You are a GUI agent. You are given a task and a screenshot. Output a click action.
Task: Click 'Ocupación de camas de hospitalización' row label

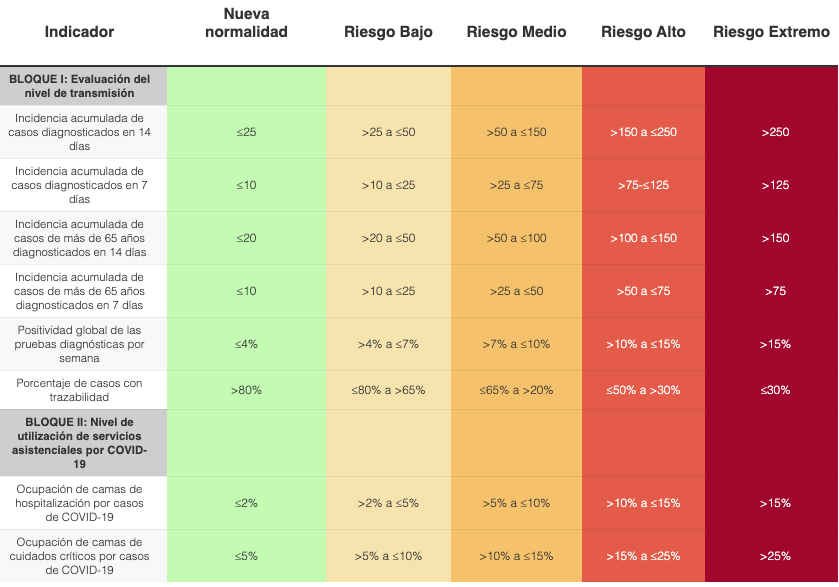(80, 503)
